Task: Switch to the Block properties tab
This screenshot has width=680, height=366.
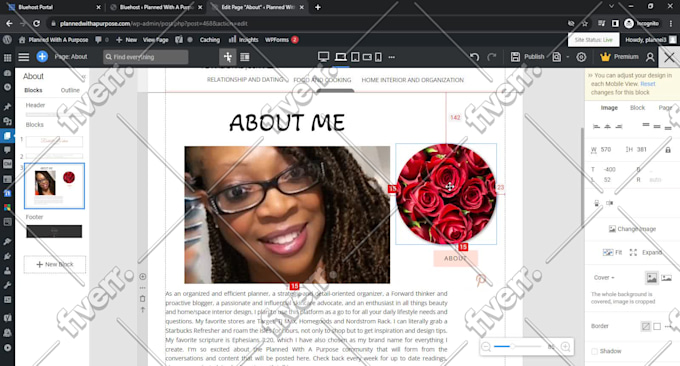Action: pyautogui.click(x=638, y=108)
